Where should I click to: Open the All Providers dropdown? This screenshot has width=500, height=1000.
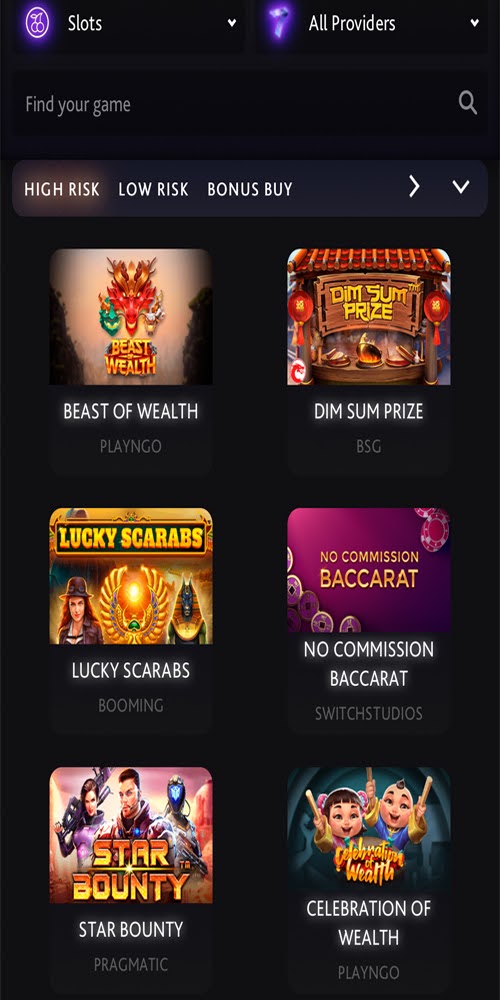pyautogui.click(x=372, y=24)
